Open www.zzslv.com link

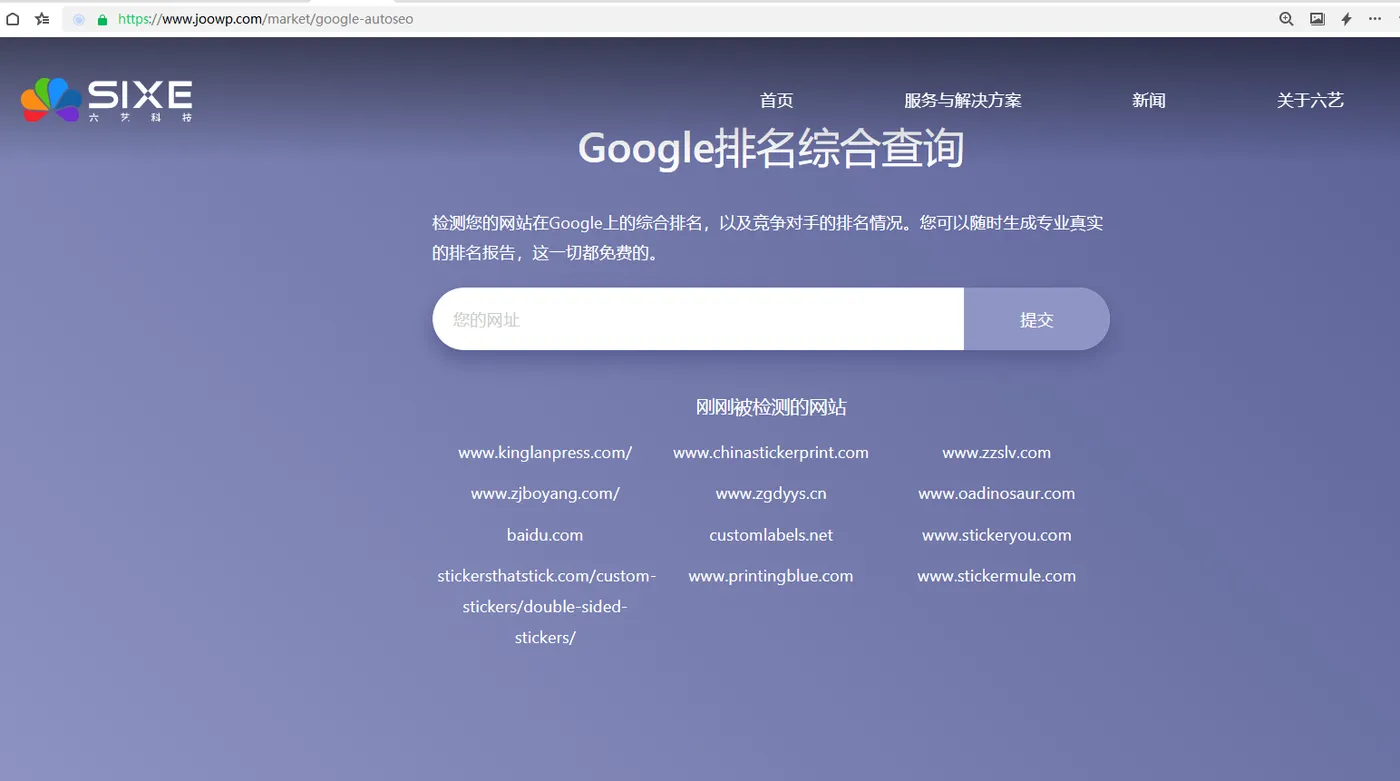(x=997, y=453)
